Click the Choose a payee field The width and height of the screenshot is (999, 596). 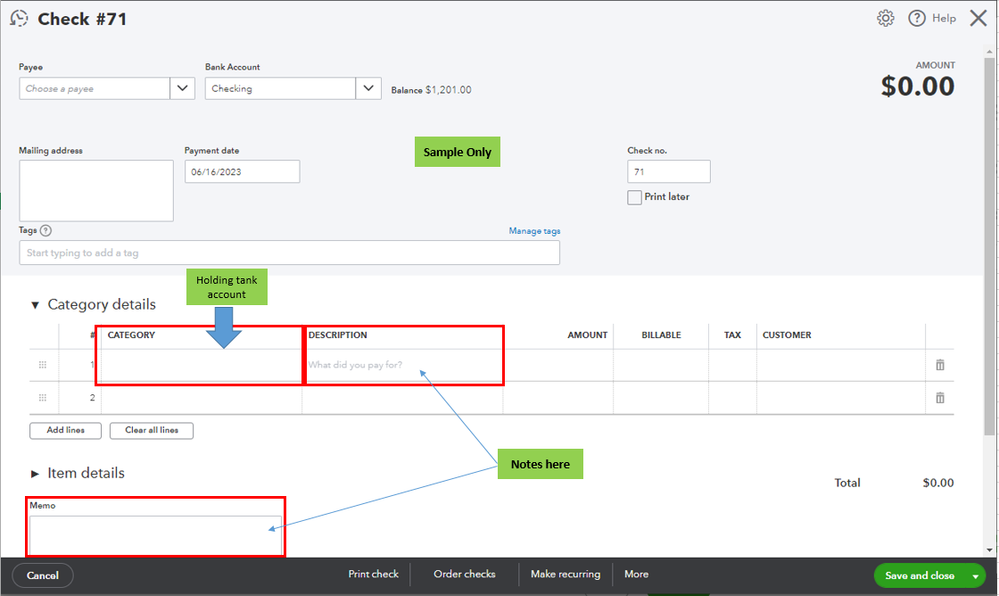coord(94,88)
